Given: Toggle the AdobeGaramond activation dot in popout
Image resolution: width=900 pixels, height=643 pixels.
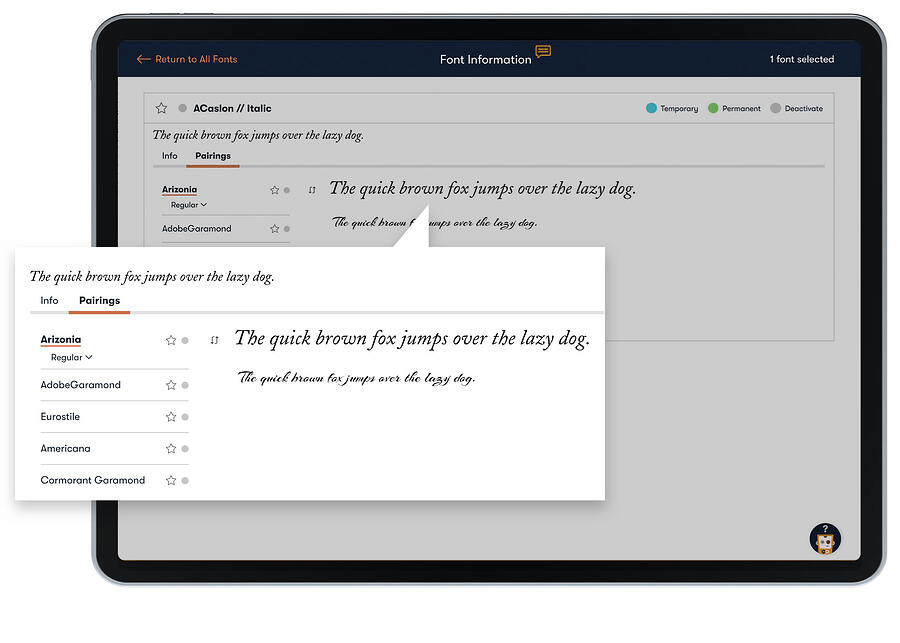Looking at the screenshot, I should point(185,385).
